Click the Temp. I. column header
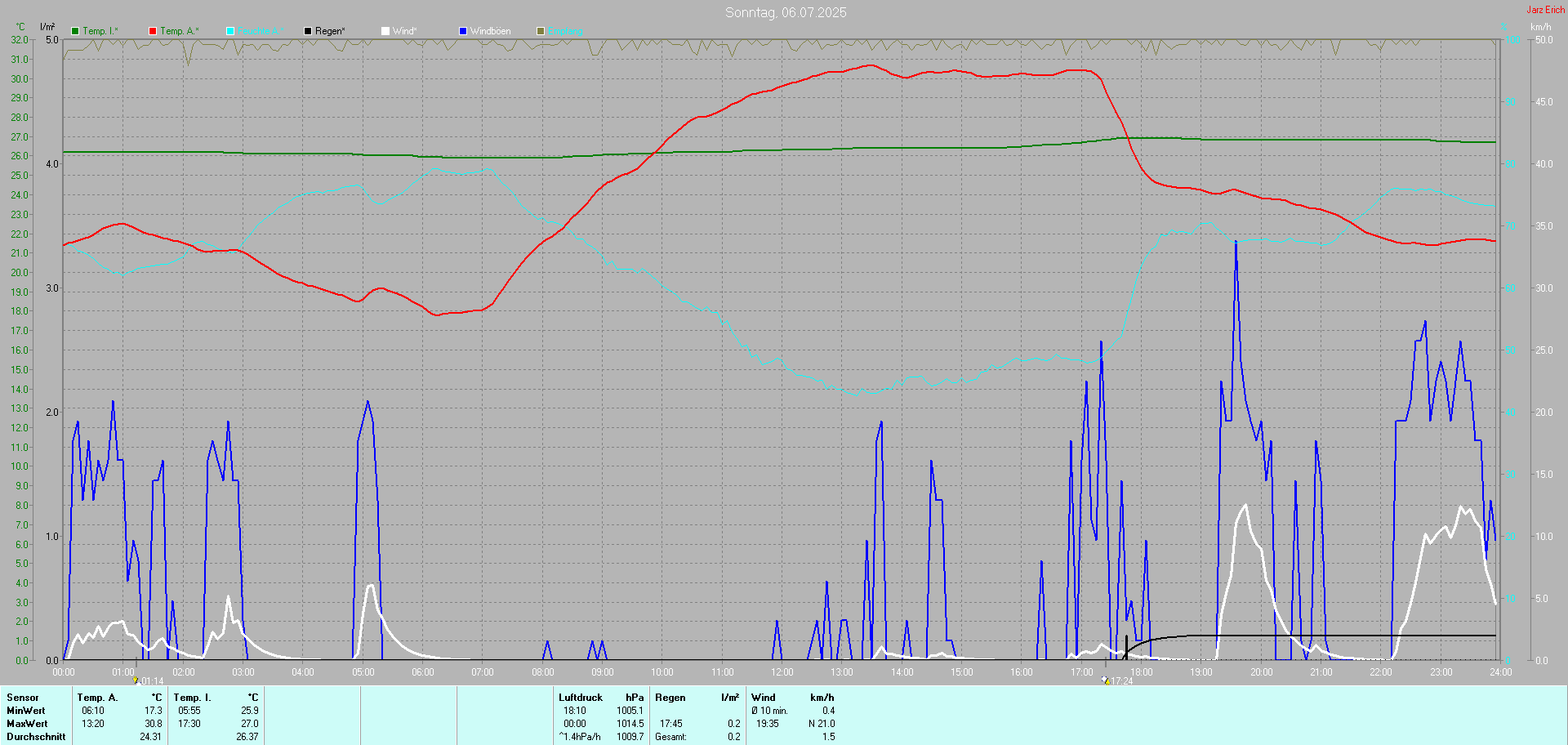 (192, 698)
